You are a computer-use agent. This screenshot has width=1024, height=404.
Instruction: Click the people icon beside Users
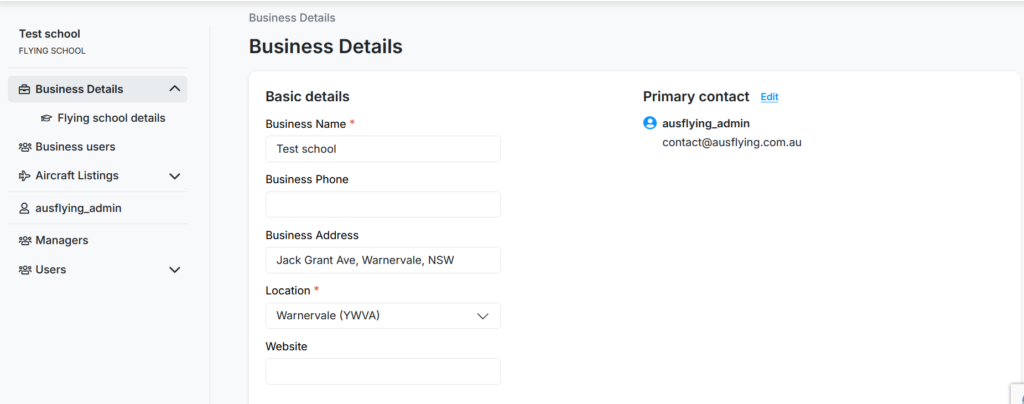point(25,270)
